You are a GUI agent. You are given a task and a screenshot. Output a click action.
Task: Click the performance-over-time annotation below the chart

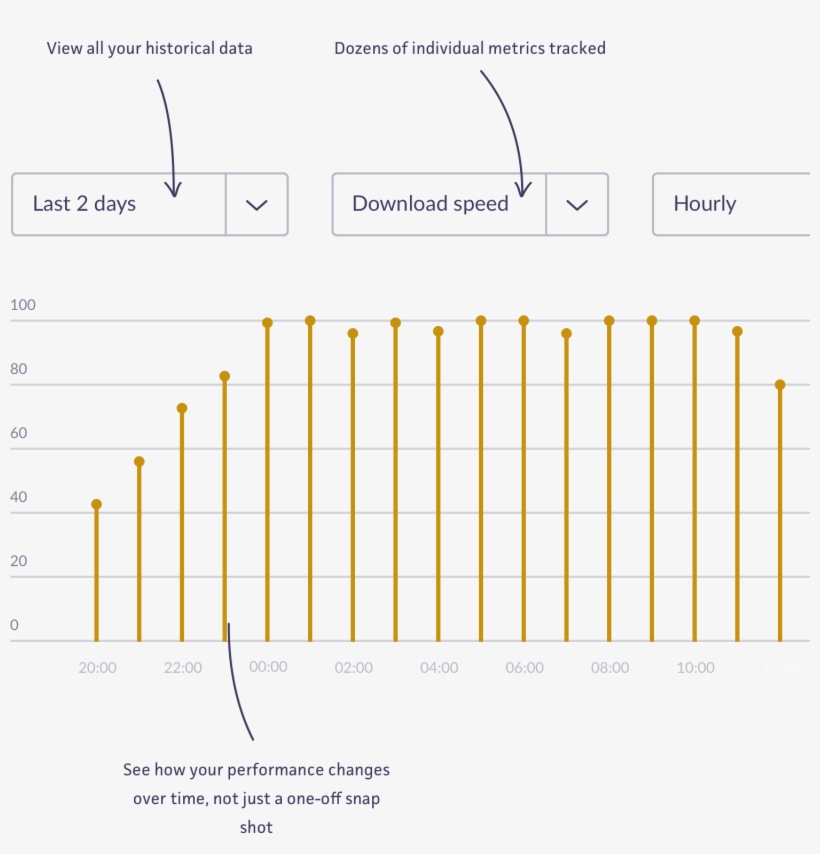[x=256, y=798]
